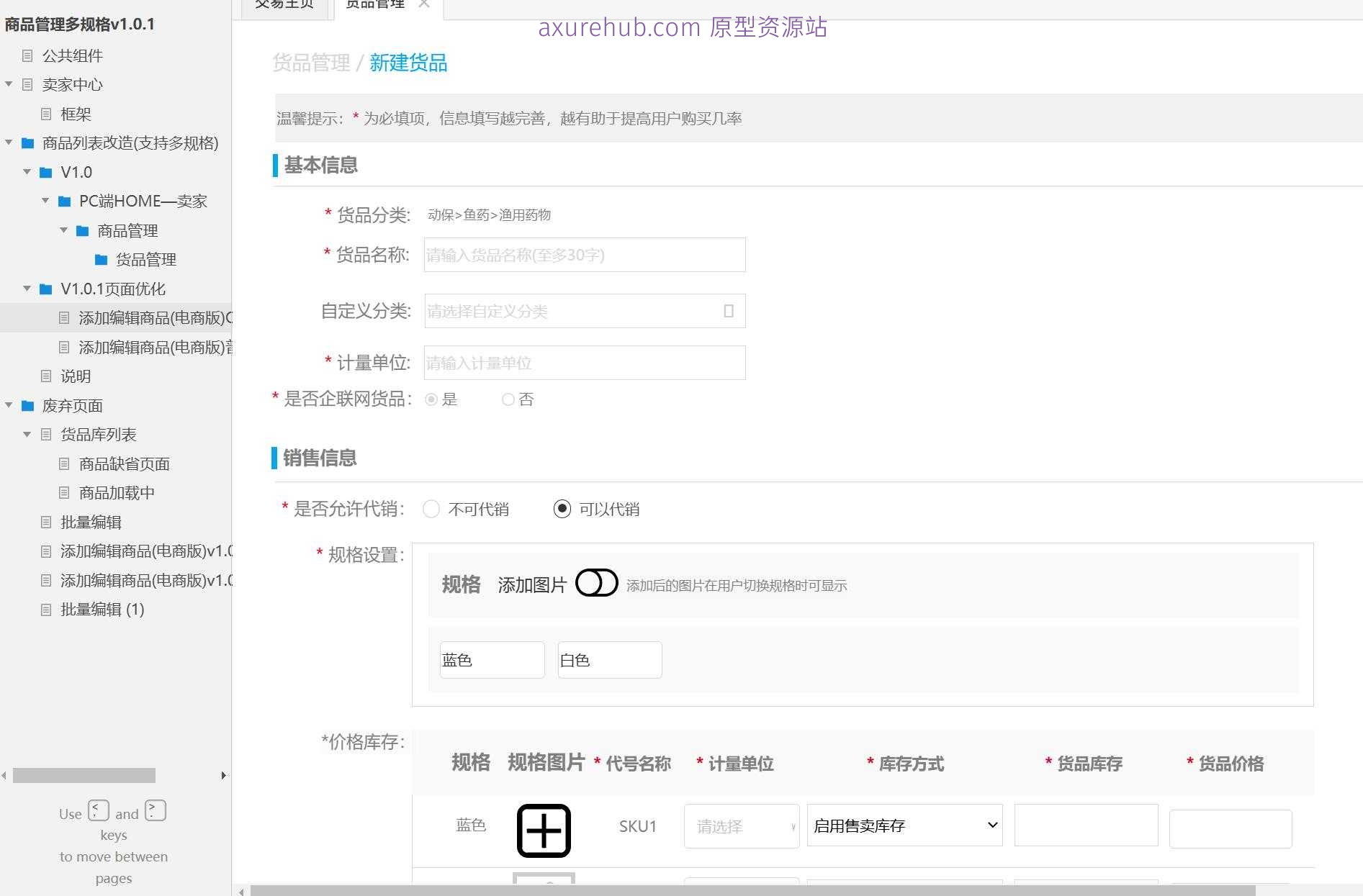
Task: Click the 新建货品 breadcrumb link
Action: (x=408, y=63)
